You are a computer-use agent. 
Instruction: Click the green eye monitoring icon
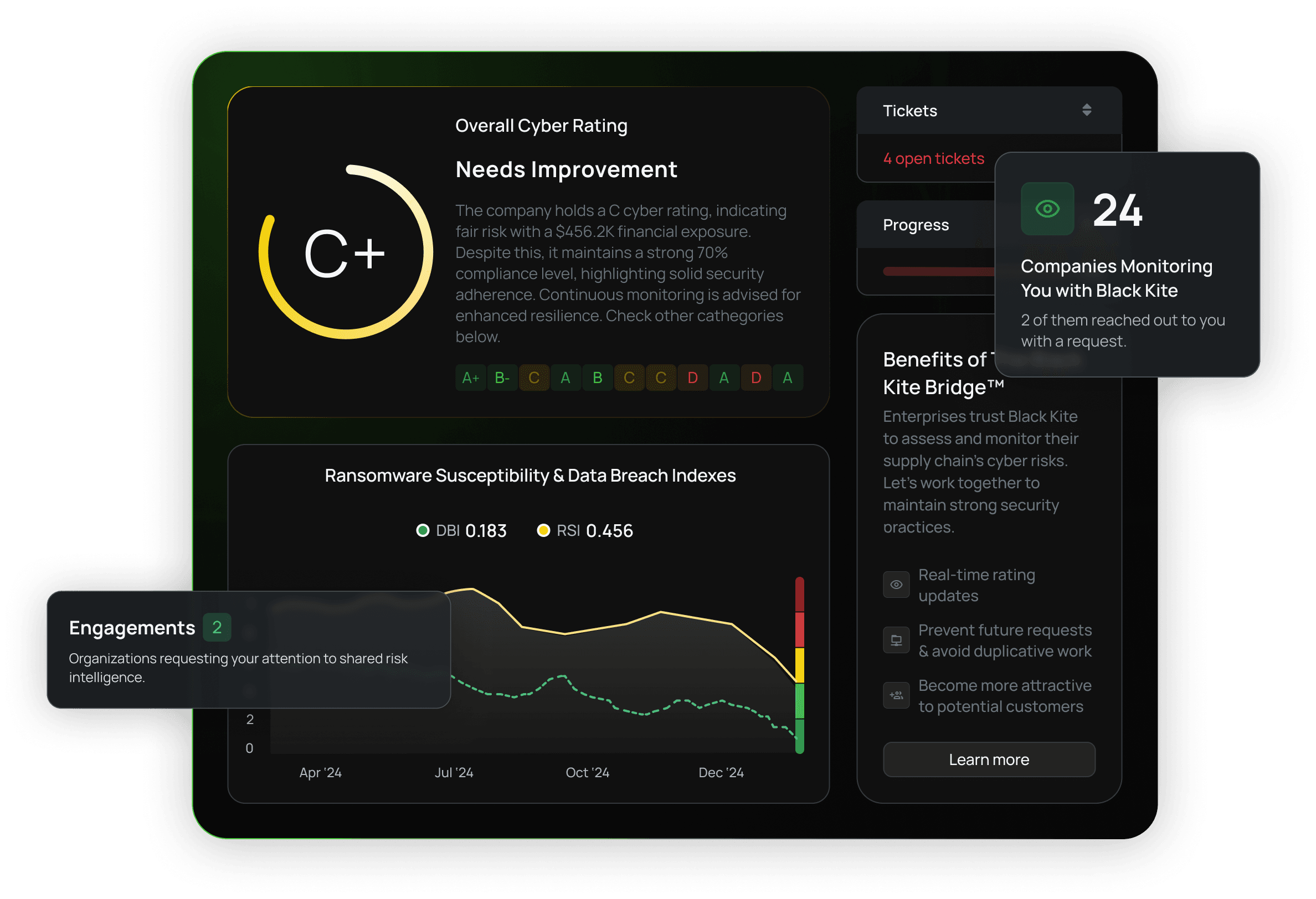pos(1047,209)
